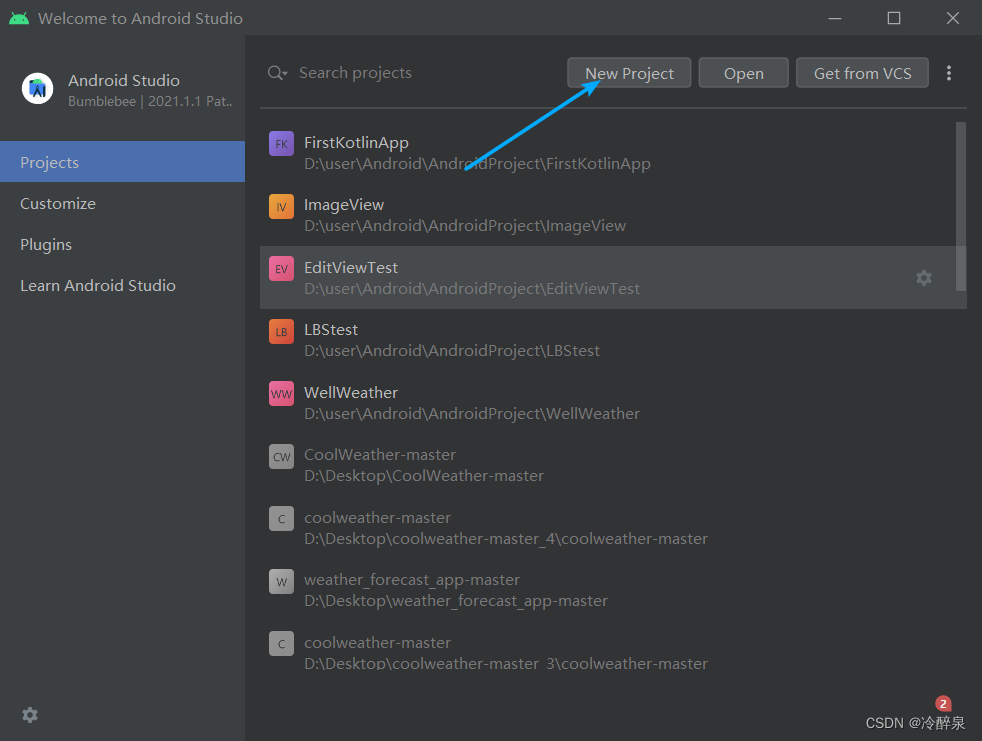The width and height of the screenshot is (982, 741).
Task: Click the WW icon of WellWeather
Action: (x=281, y=393)
